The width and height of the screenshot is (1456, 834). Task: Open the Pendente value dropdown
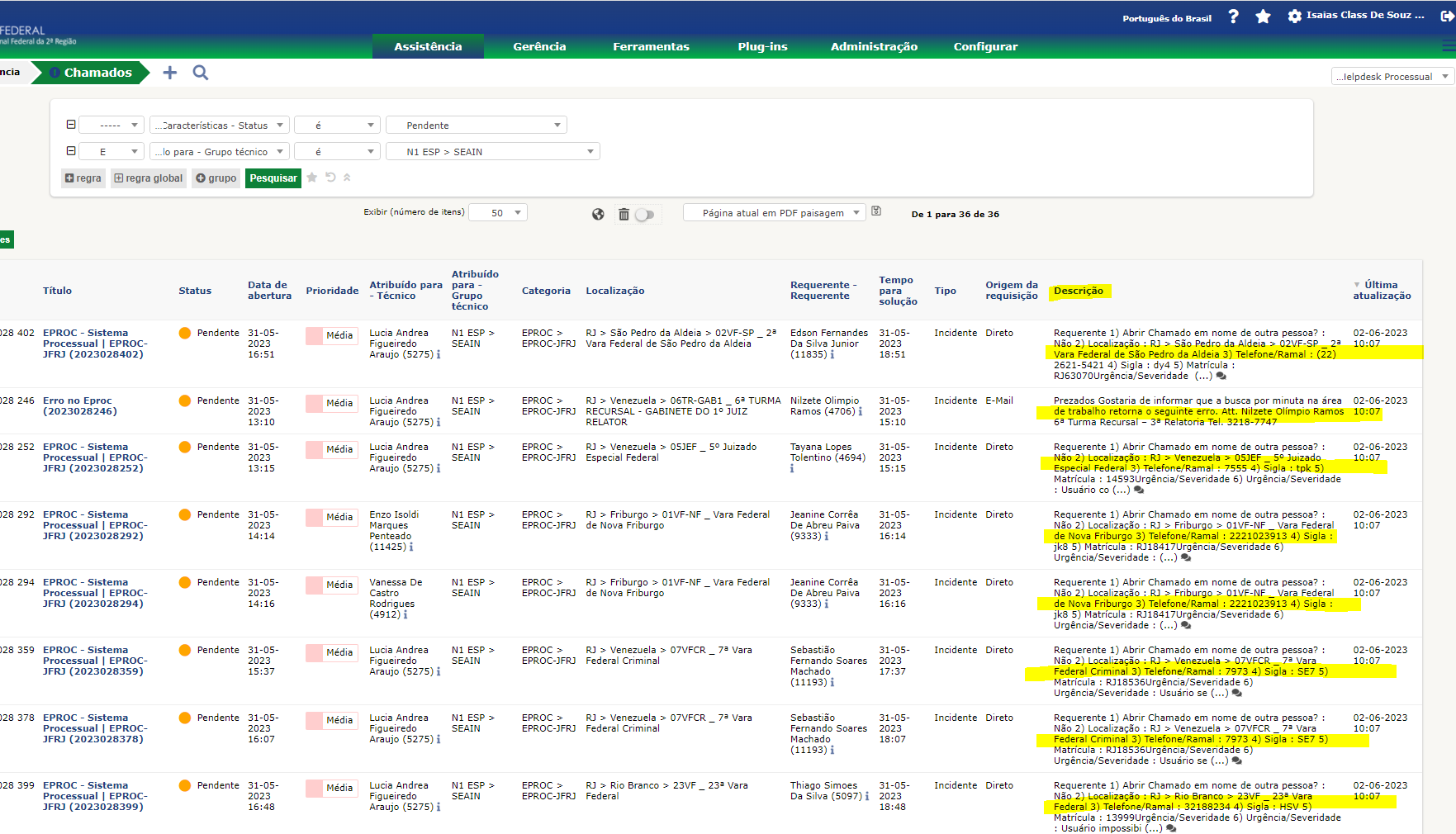[477, 126]
